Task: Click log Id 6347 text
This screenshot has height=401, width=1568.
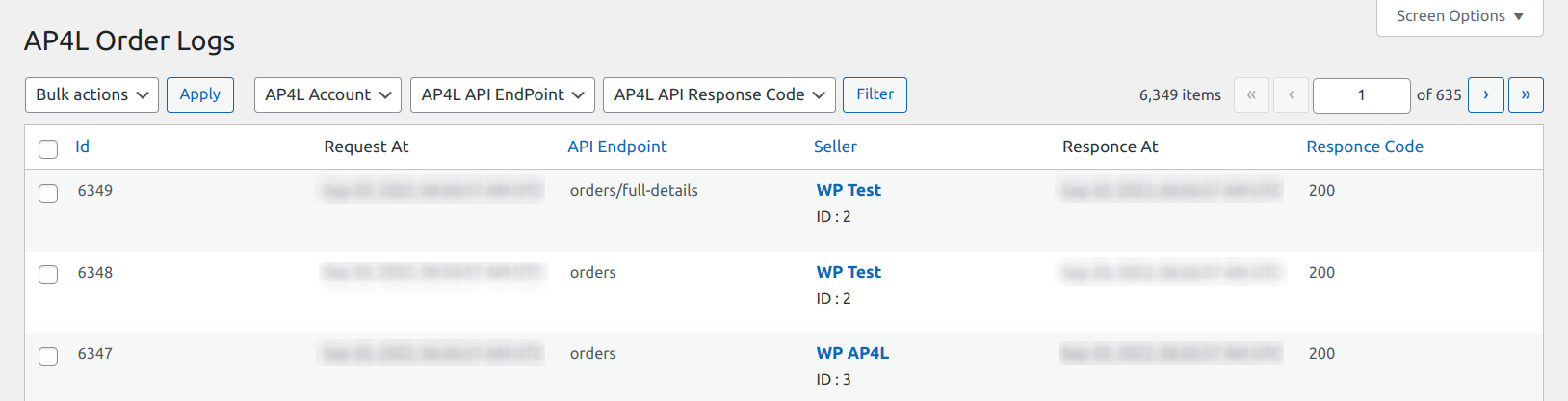Action: (95, 353)
